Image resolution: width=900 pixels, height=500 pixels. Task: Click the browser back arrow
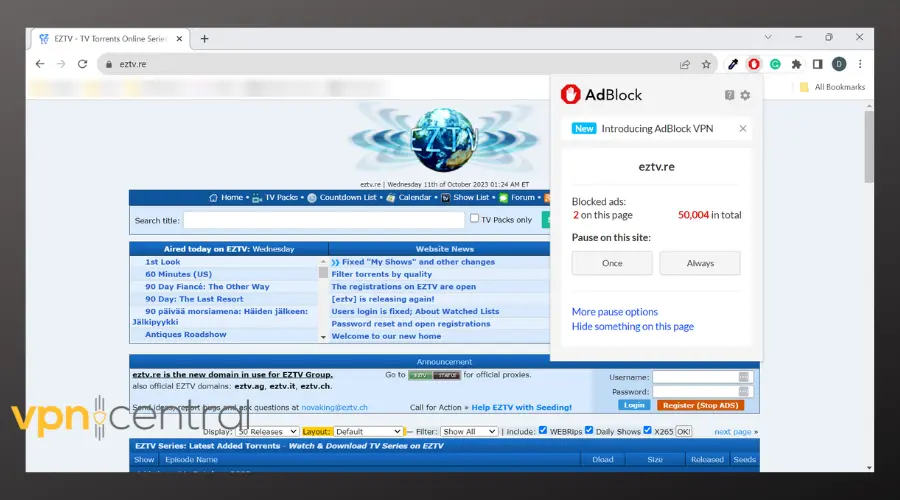(40, 64)
